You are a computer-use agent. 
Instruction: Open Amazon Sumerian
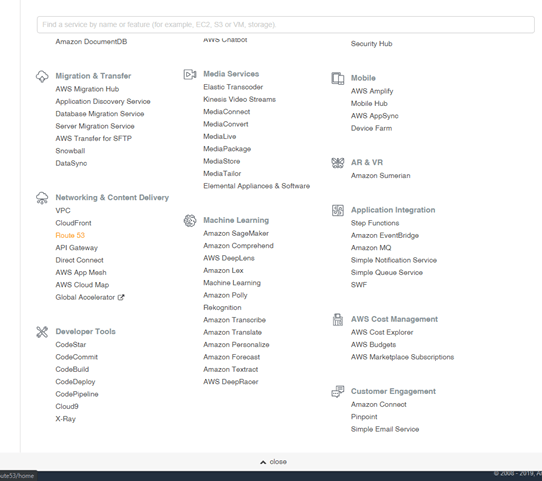381,176
